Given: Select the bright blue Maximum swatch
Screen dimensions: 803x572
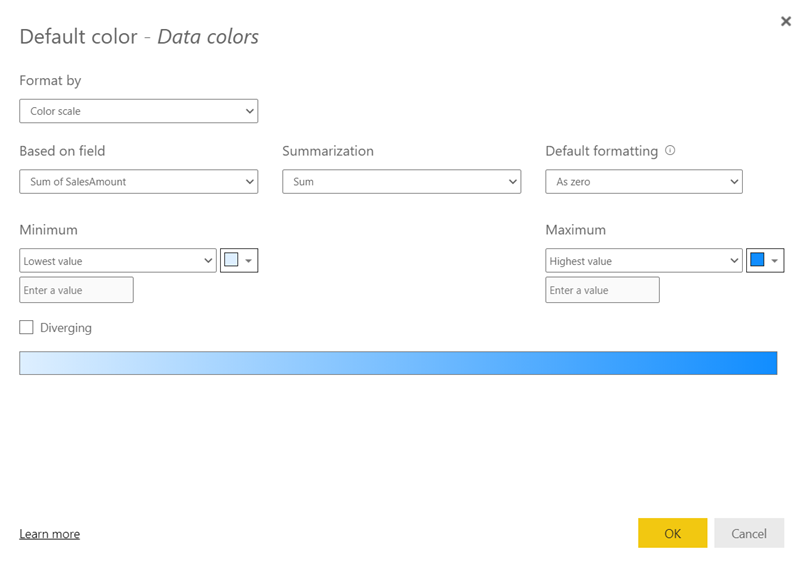Looking at the screenshot, I should [x=757, y=260].
